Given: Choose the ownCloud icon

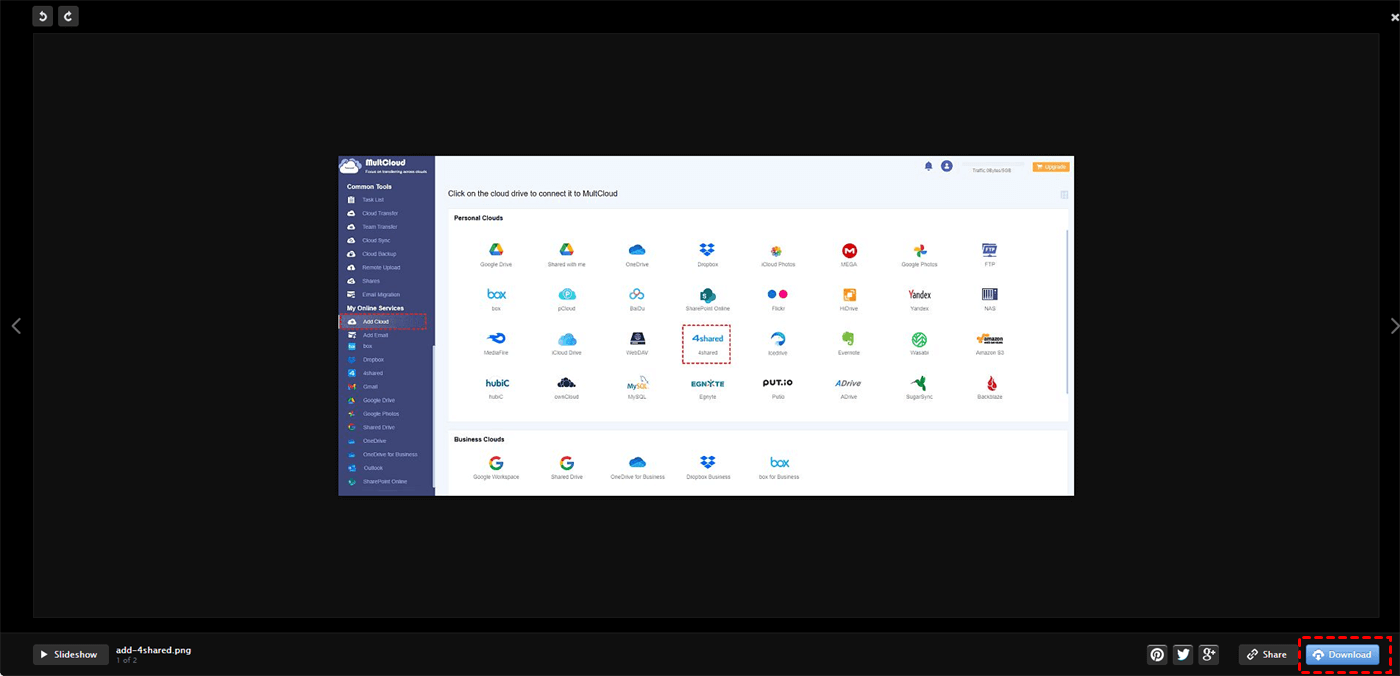Looking at the screenshot, I should [x=566, y=383].
